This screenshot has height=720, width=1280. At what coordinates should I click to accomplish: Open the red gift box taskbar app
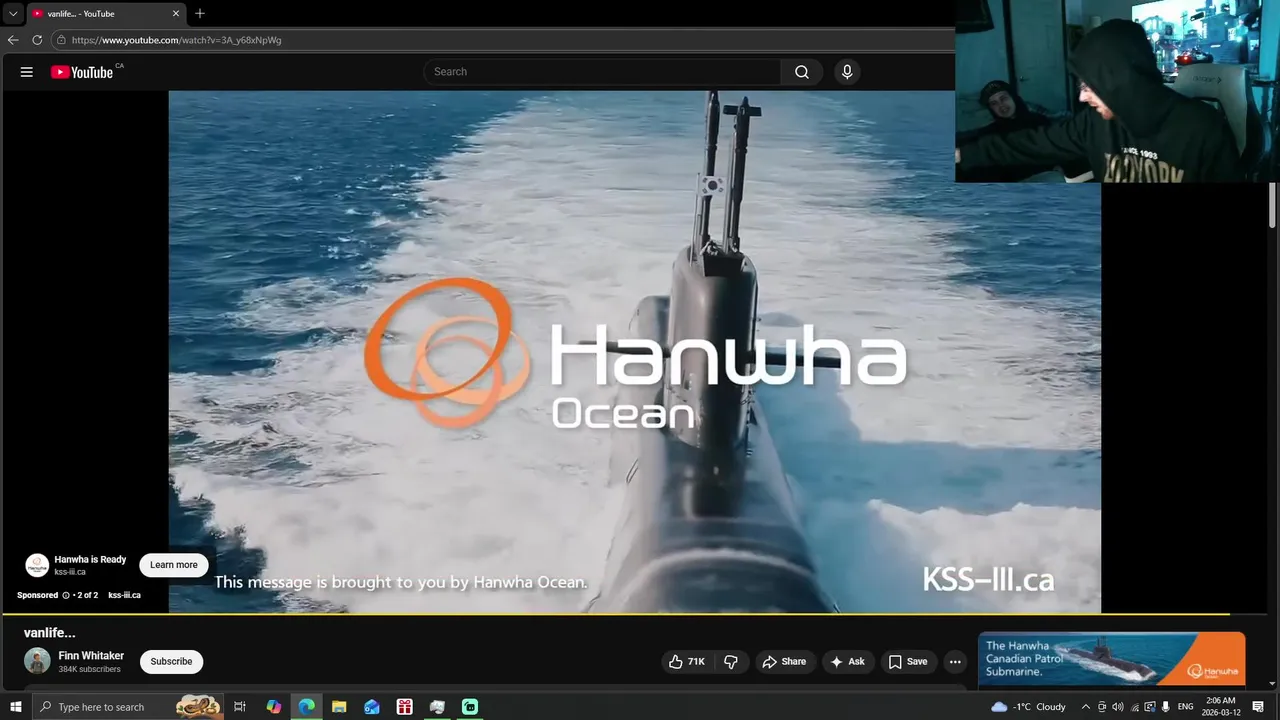(404, 707)
